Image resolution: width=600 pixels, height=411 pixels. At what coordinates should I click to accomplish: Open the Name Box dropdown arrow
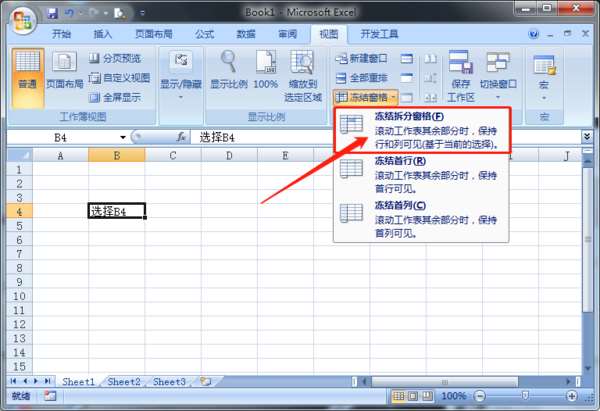122,137
